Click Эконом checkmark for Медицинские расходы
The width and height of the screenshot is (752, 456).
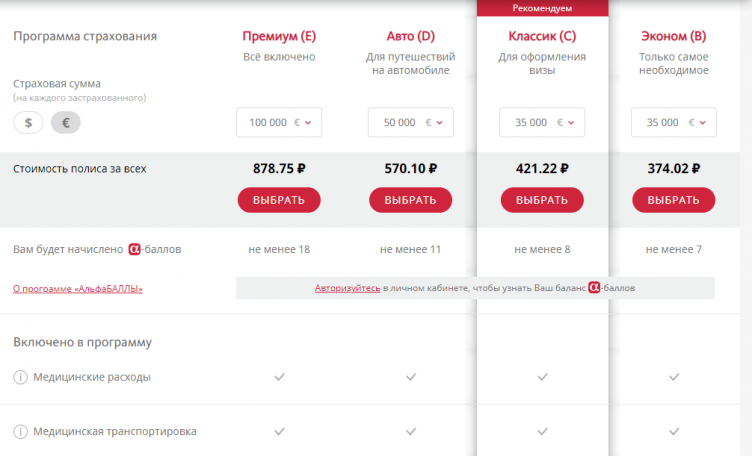pyautogui.click(x=674, y=377)
